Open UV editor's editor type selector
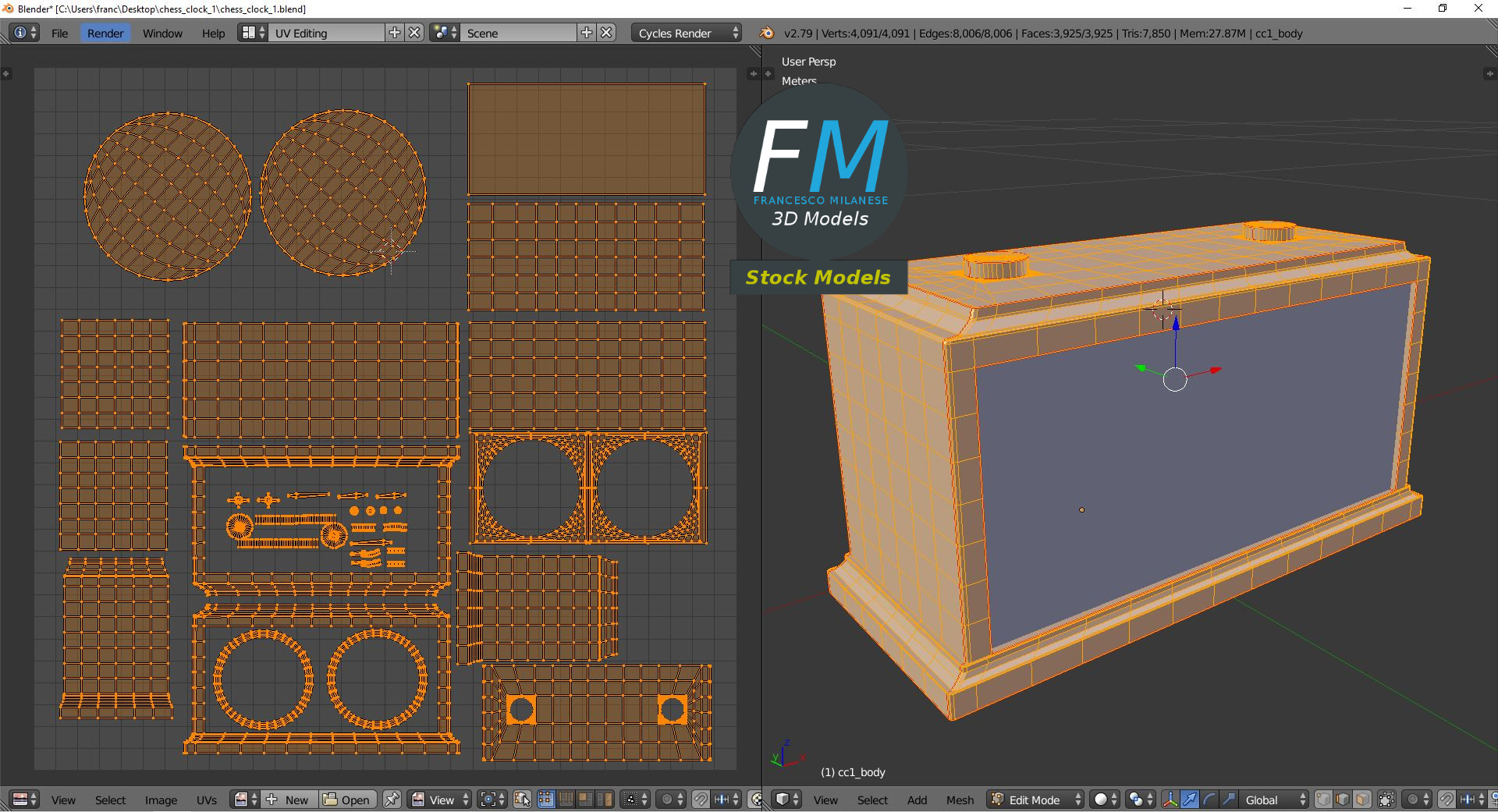The height and width of the screenshot is (812, 1498). click(x=24, y=800)
